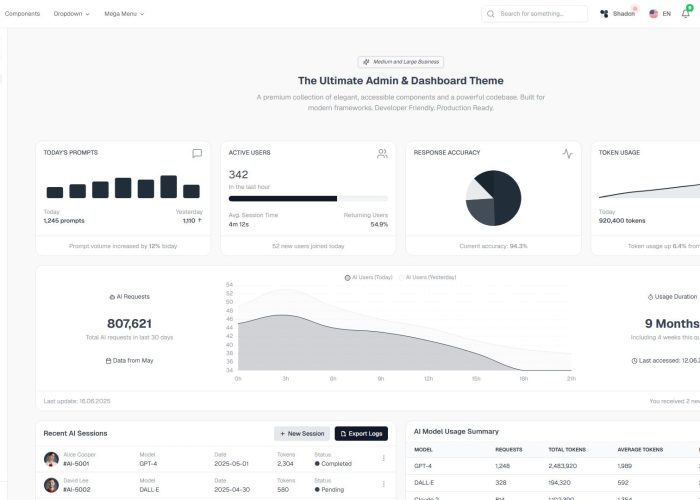Click the search magnifier icon
Viewport: 700px width, 500px height.
491,14
